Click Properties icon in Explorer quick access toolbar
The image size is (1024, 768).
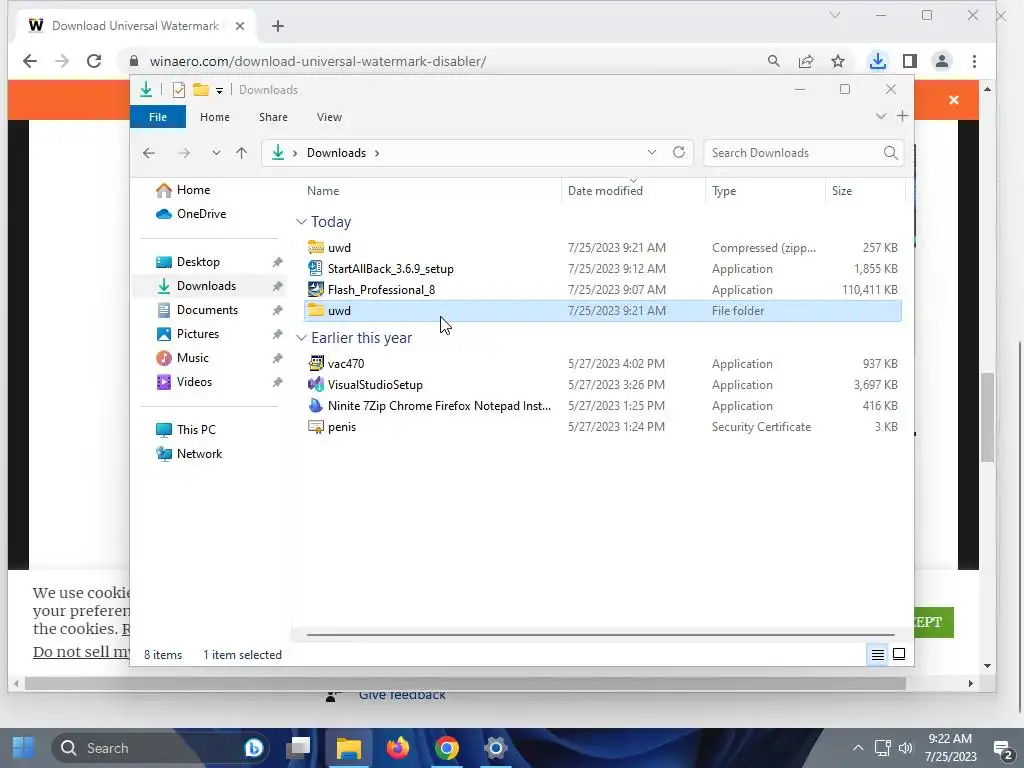click(x=178, y=90)
